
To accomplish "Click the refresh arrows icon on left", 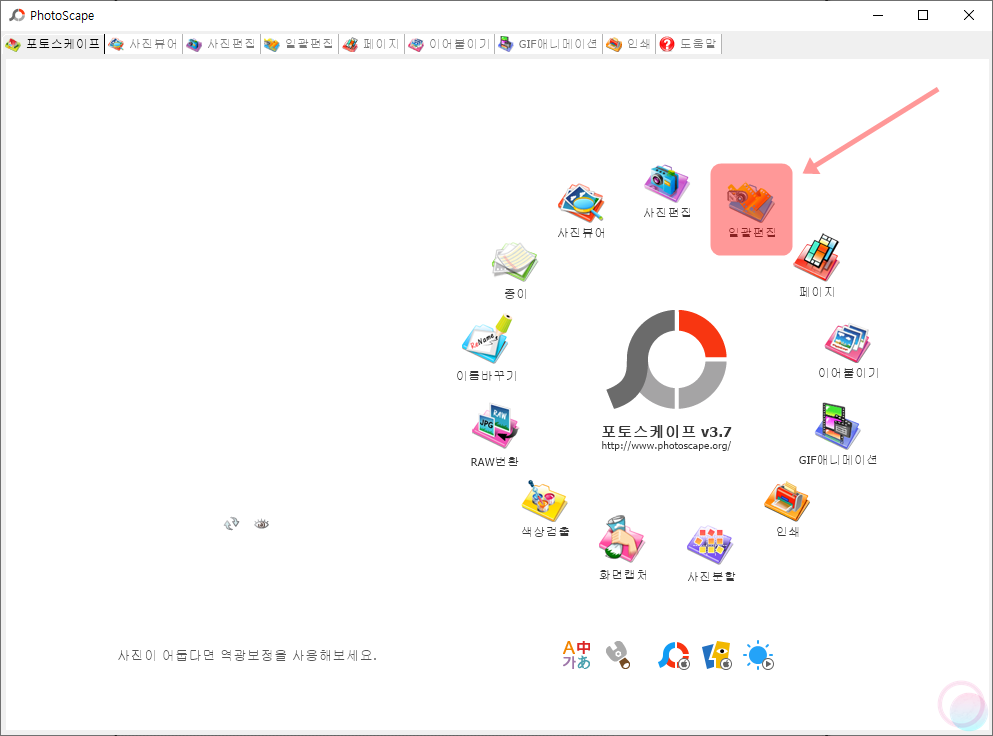I will (231, 524).
